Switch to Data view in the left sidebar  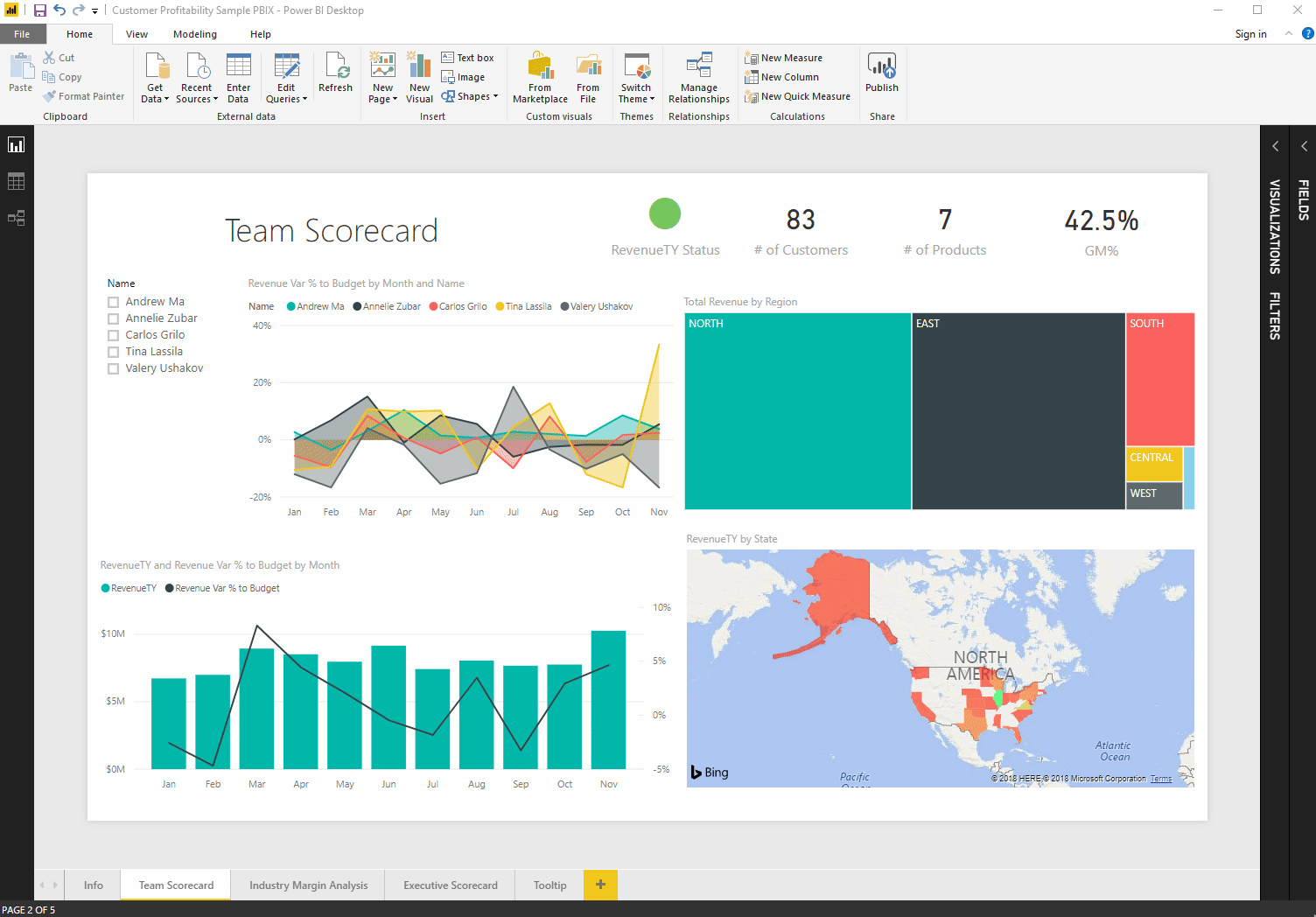click(16, 182)
